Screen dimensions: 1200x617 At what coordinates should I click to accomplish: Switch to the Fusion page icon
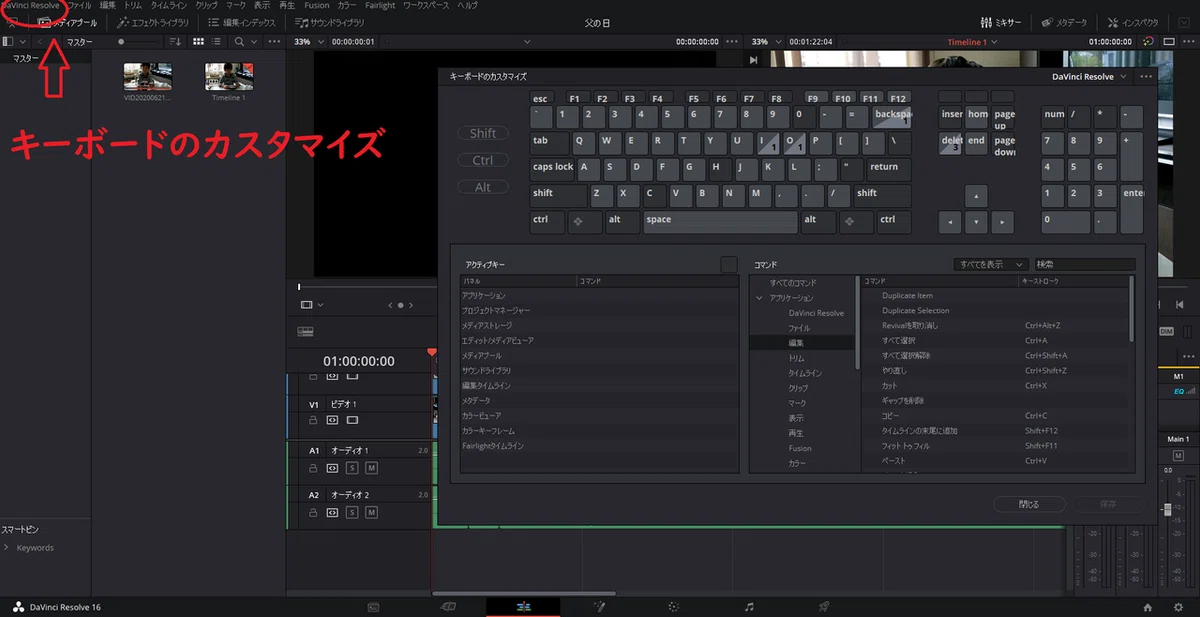point(599,606)
